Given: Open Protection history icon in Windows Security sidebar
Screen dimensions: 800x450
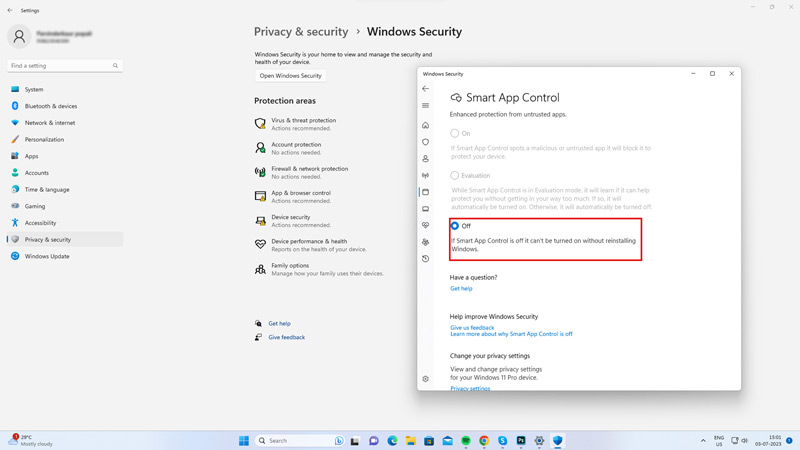Looking at the screenshot, I should 426,259.
